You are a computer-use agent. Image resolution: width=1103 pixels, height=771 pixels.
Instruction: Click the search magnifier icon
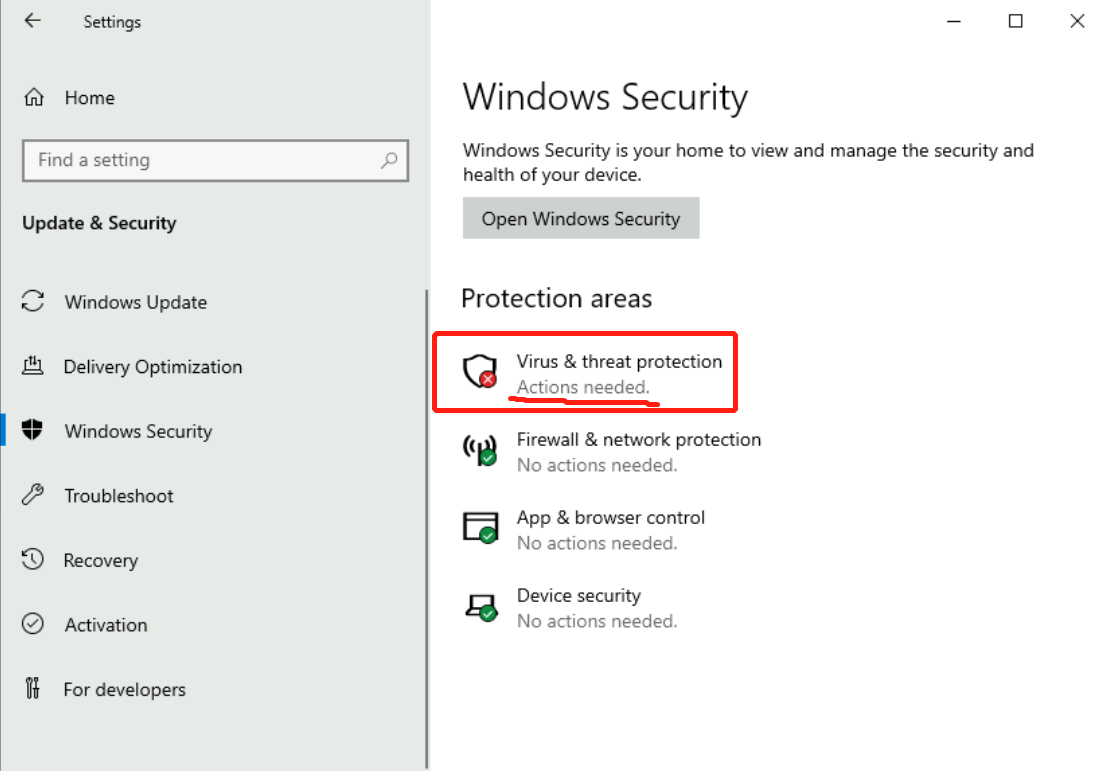pyautogui.click(x=389, y=160)
